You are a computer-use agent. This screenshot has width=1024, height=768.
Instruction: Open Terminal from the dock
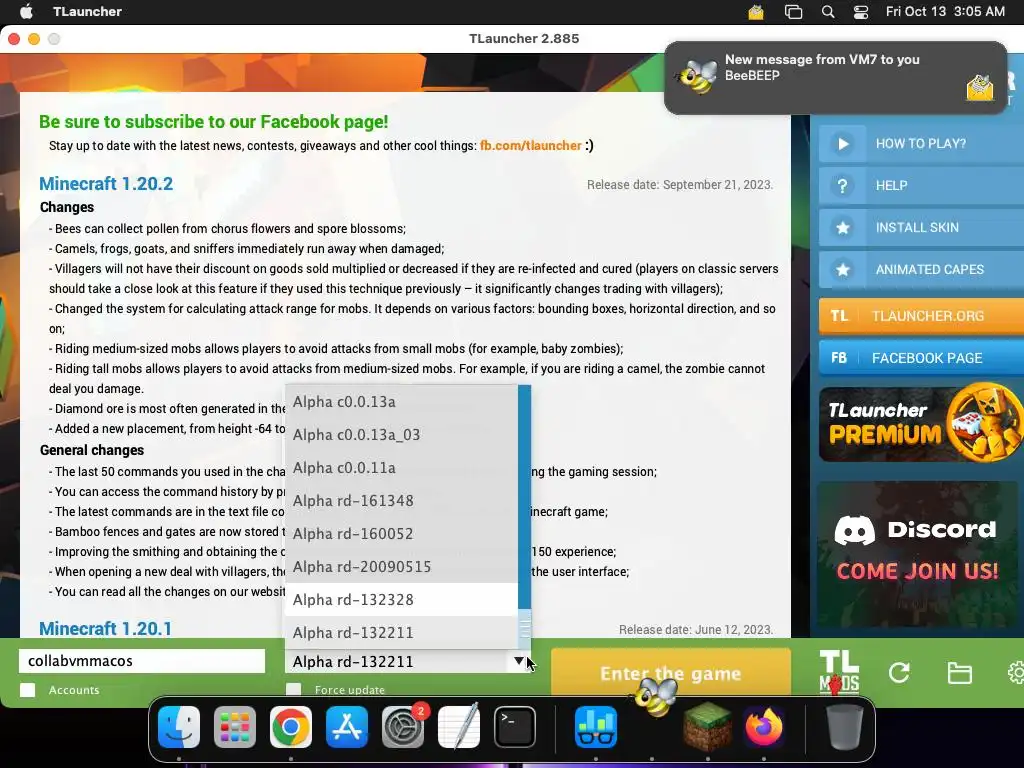pyautogui.click(x=515, y=726)
